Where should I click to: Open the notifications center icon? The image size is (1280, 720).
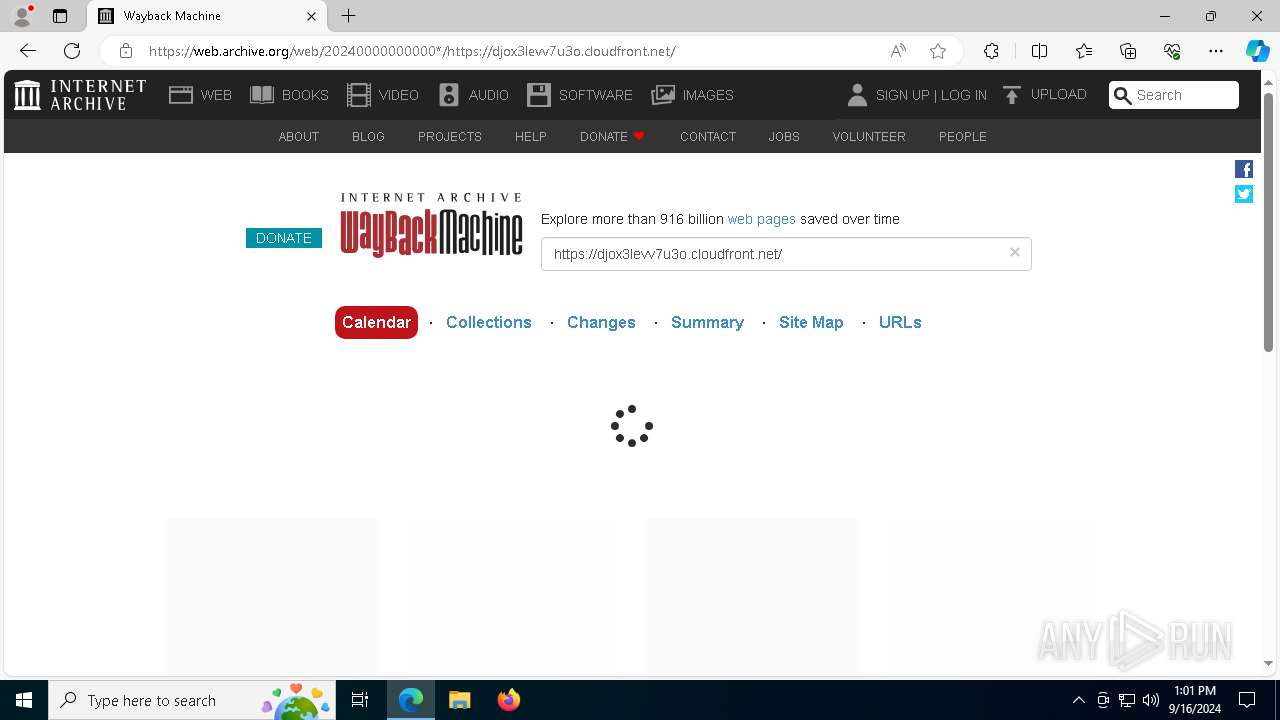[x=1247, y=700]
